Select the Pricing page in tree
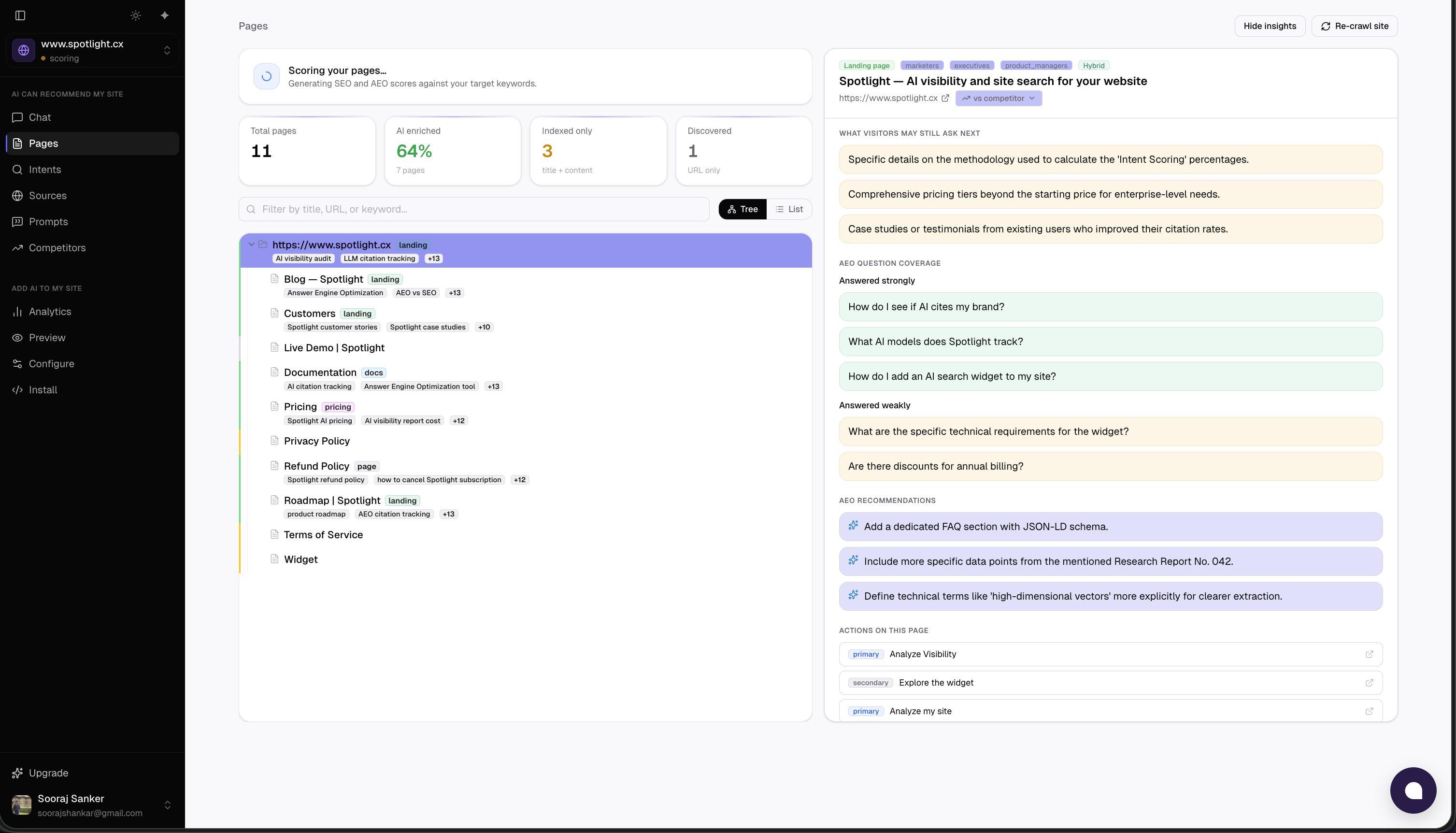The height and width of the screenshot is (833, 1456). [300, 407]
